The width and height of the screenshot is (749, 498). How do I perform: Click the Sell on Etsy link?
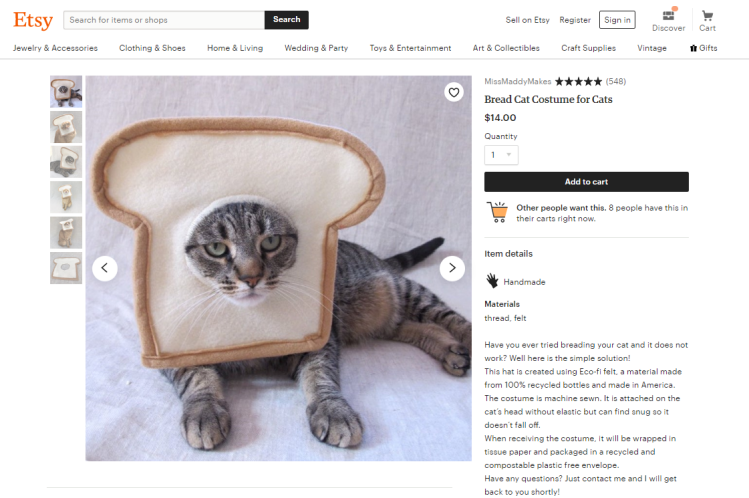(x=527, y=20)
